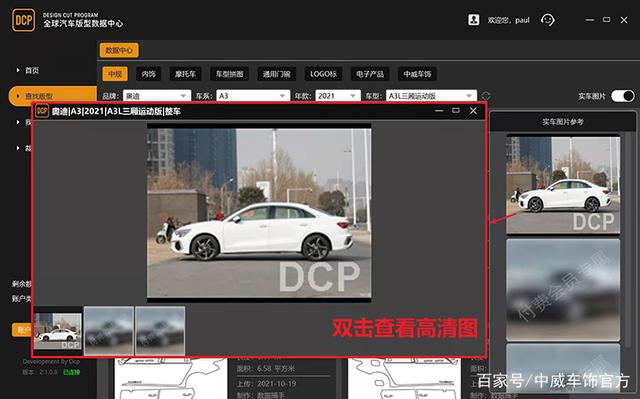
Task: Click the 面积: 6.58 平方米 text
Action: pos(266,368)
